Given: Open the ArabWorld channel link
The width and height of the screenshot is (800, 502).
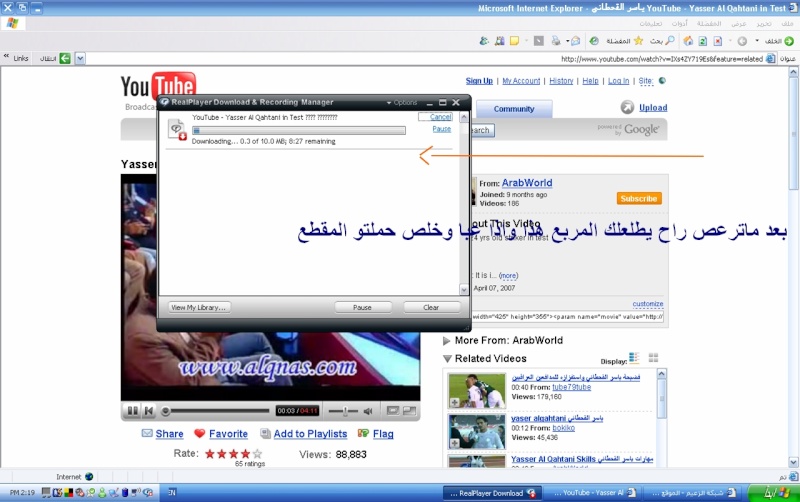Looking at the screenshot, I should click(527, 183).
